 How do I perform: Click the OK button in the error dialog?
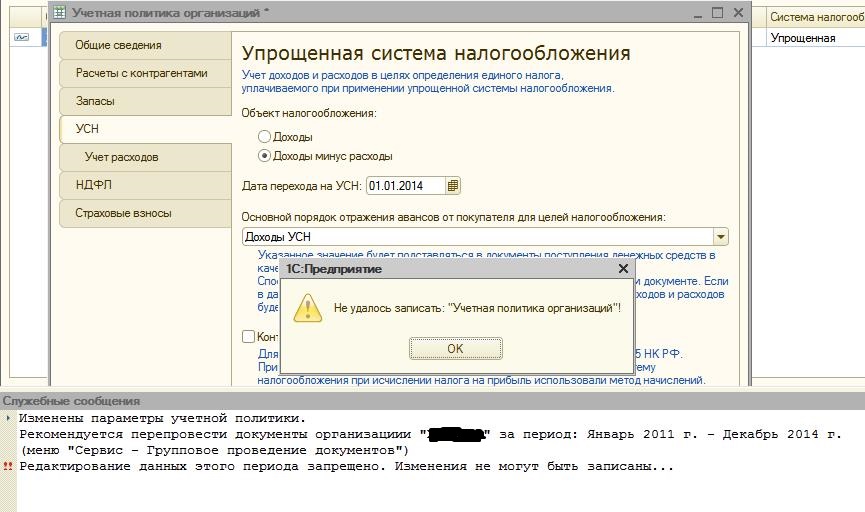pos(455,349)
